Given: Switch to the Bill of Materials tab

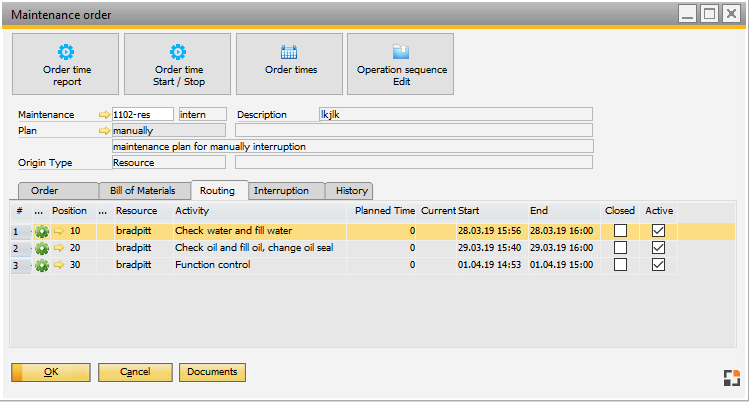Looking at the screenshot, I should 141,191.
